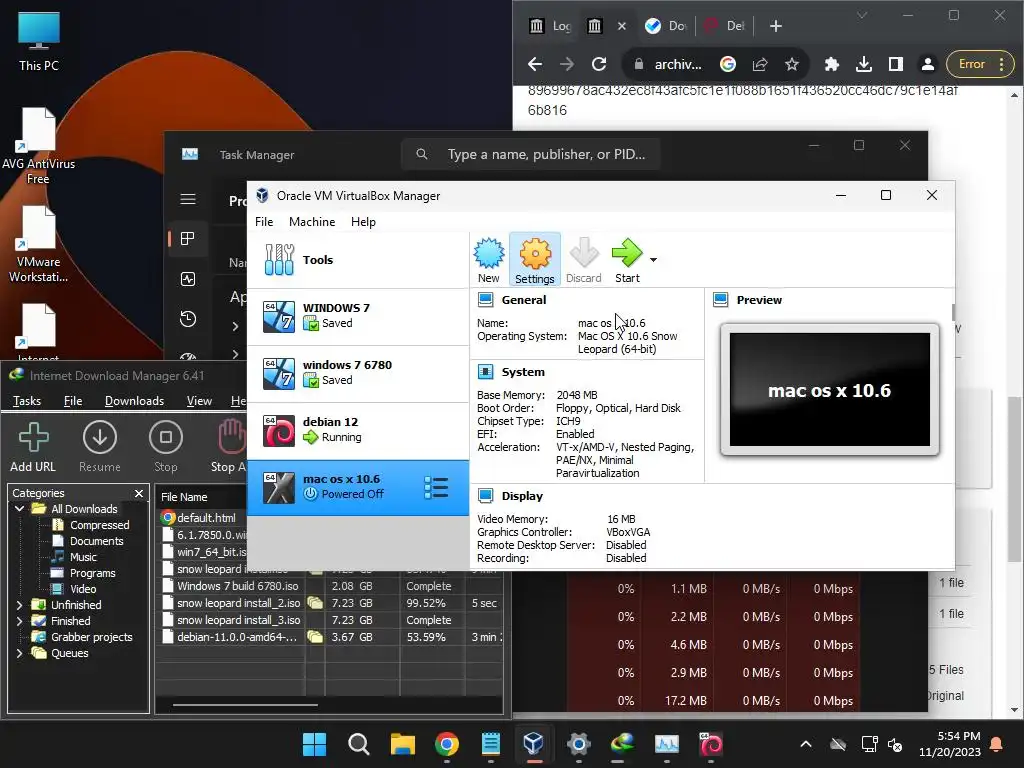Viewport: 1024px width, 768px height.
Task: Select snow leopard install_3.iso download
Action: [238, 620]
